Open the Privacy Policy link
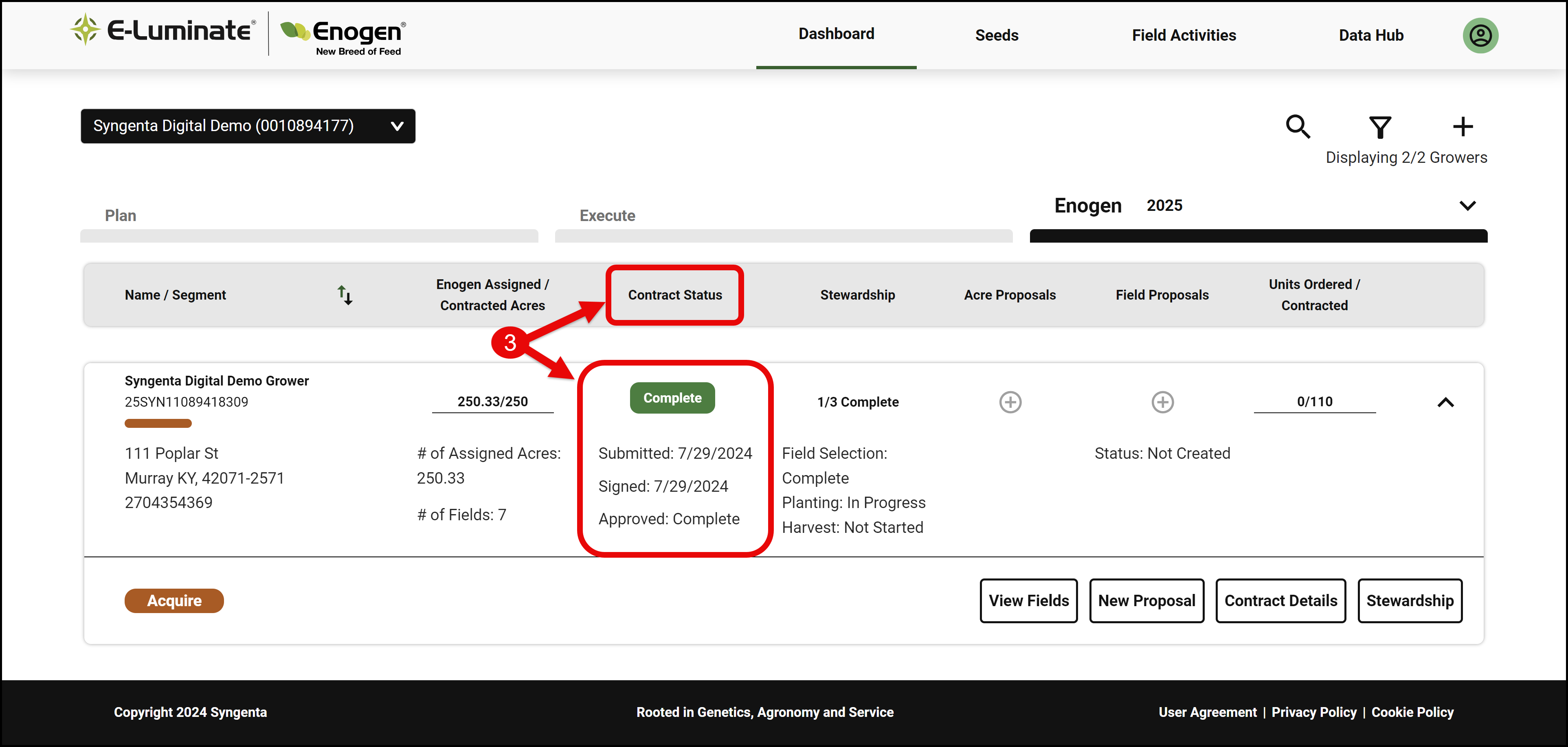This screenshot has width=1568, height=747. (1313, 712)
